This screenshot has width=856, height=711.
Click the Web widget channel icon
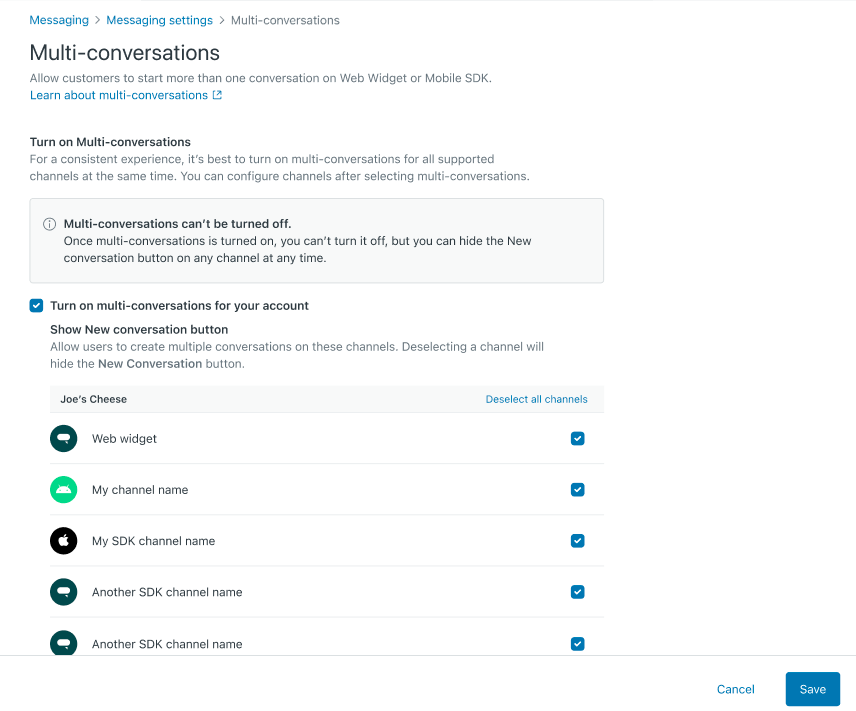(63, 439)
